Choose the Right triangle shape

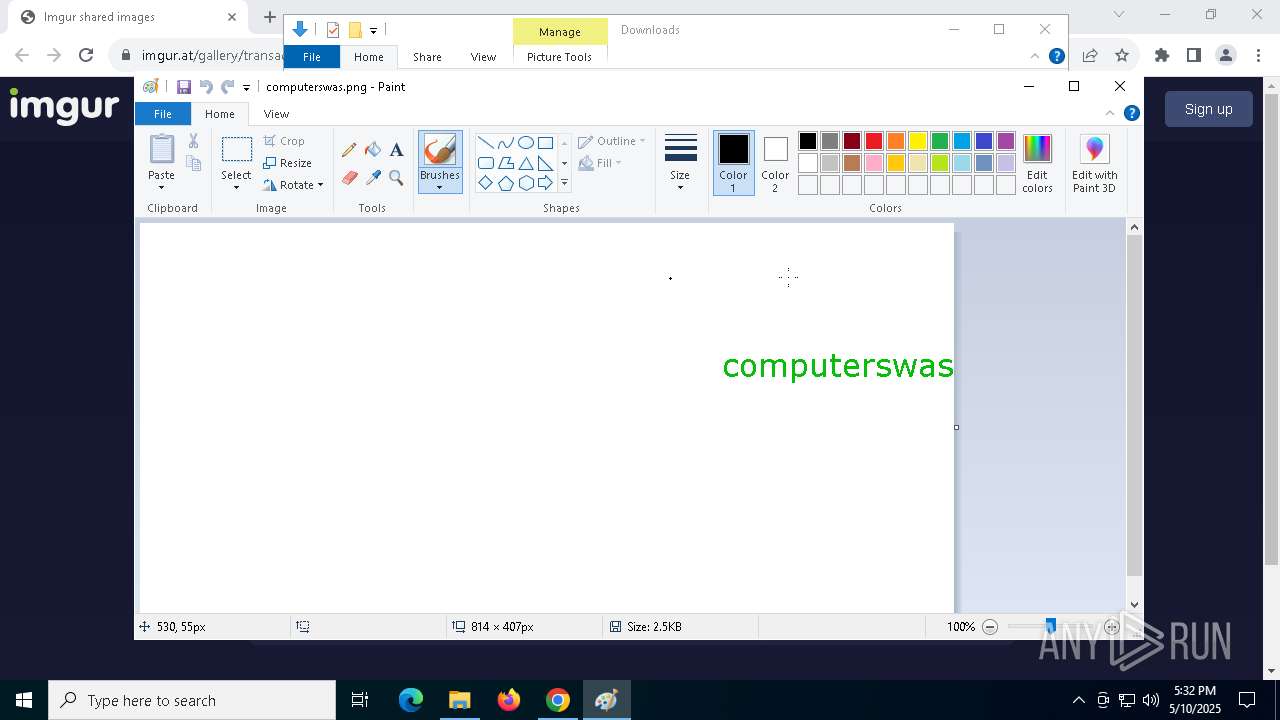point(545,163)
